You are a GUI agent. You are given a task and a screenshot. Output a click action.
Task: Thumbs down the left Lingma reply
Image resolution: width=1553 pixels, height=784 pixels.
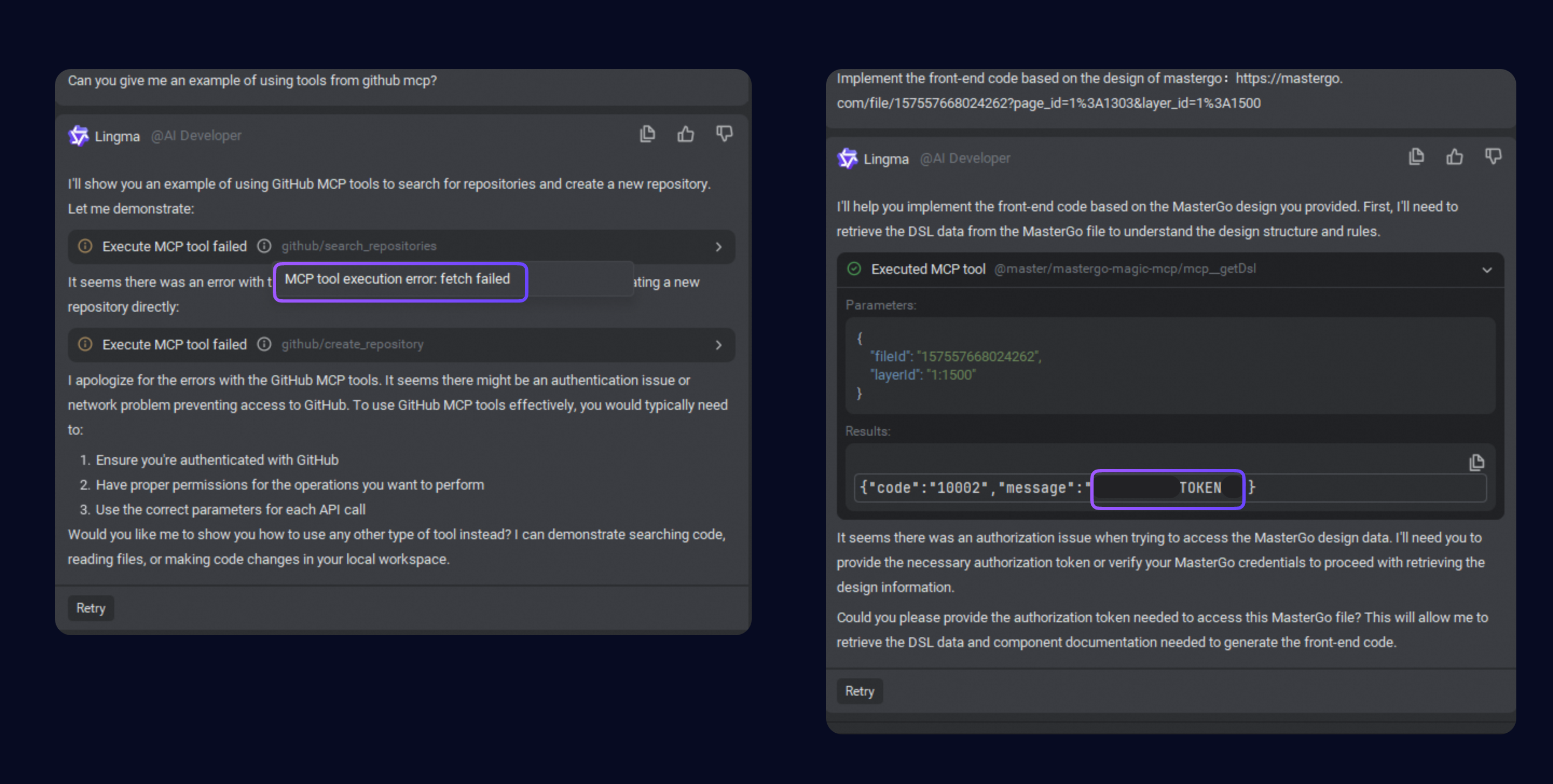tap(724, 134)
